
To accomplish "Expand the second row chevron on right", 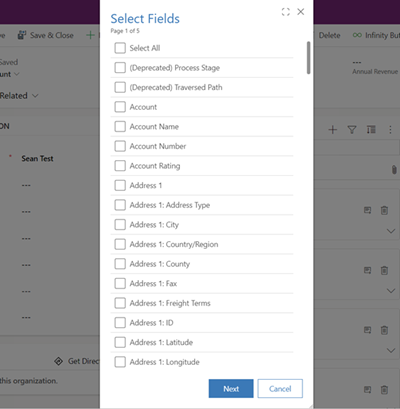I will pos(391,291).
